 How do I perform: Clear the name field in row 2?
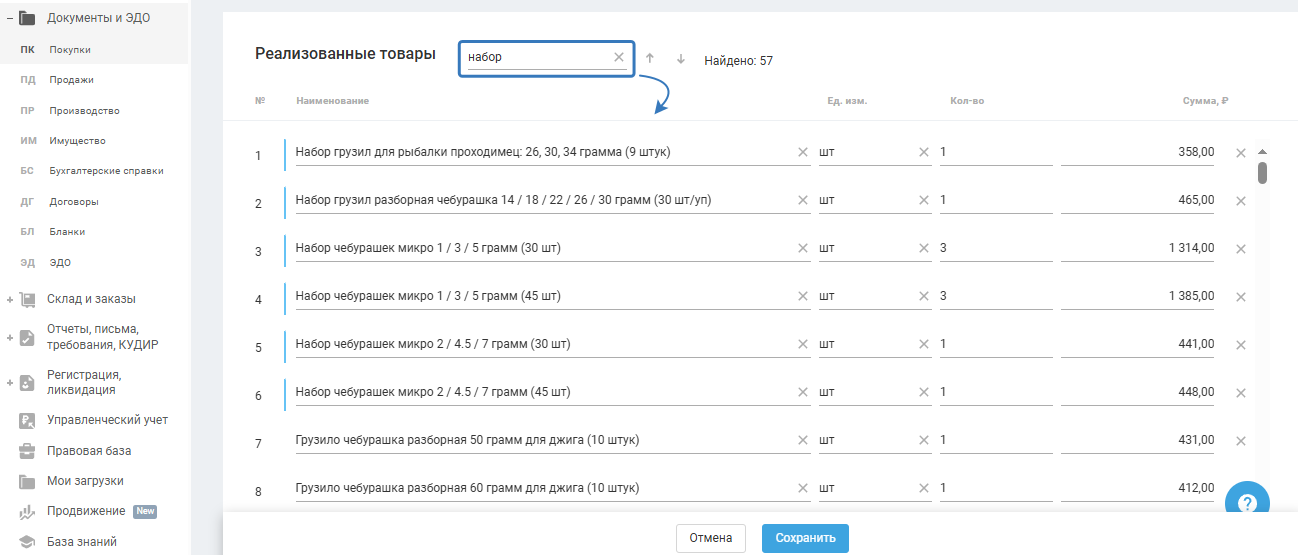802,201
